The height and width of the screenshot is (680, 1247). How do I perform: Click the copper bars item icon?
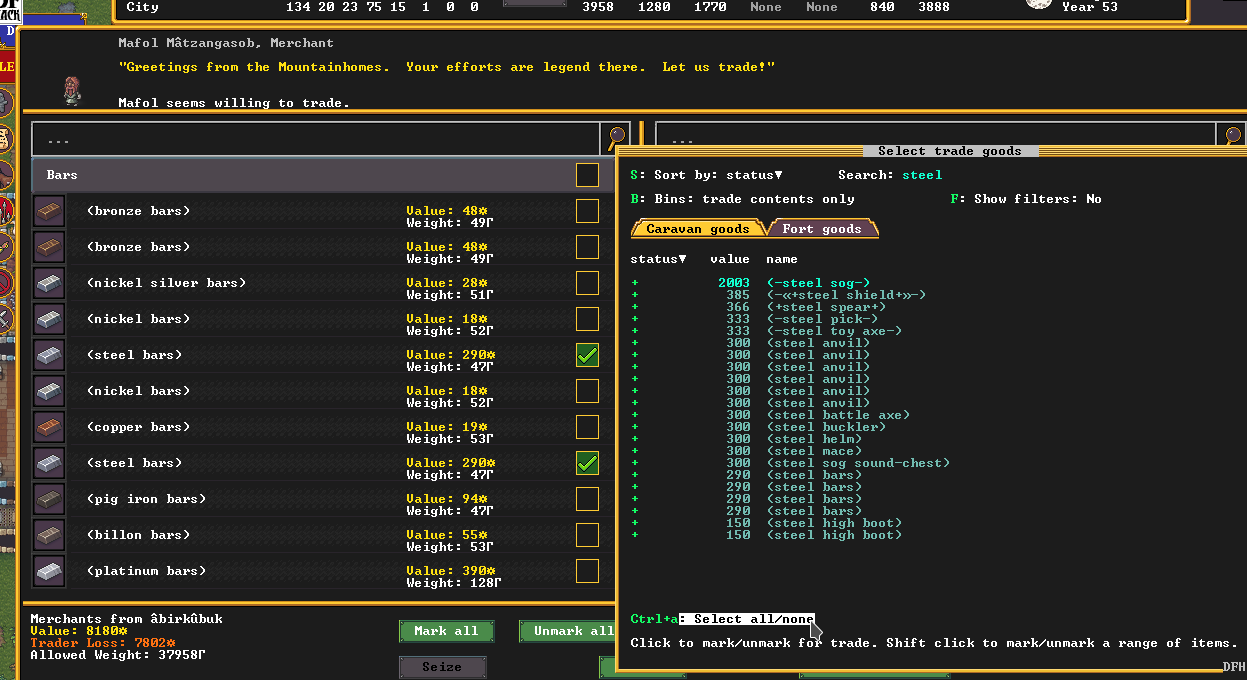tap(49, 427)
